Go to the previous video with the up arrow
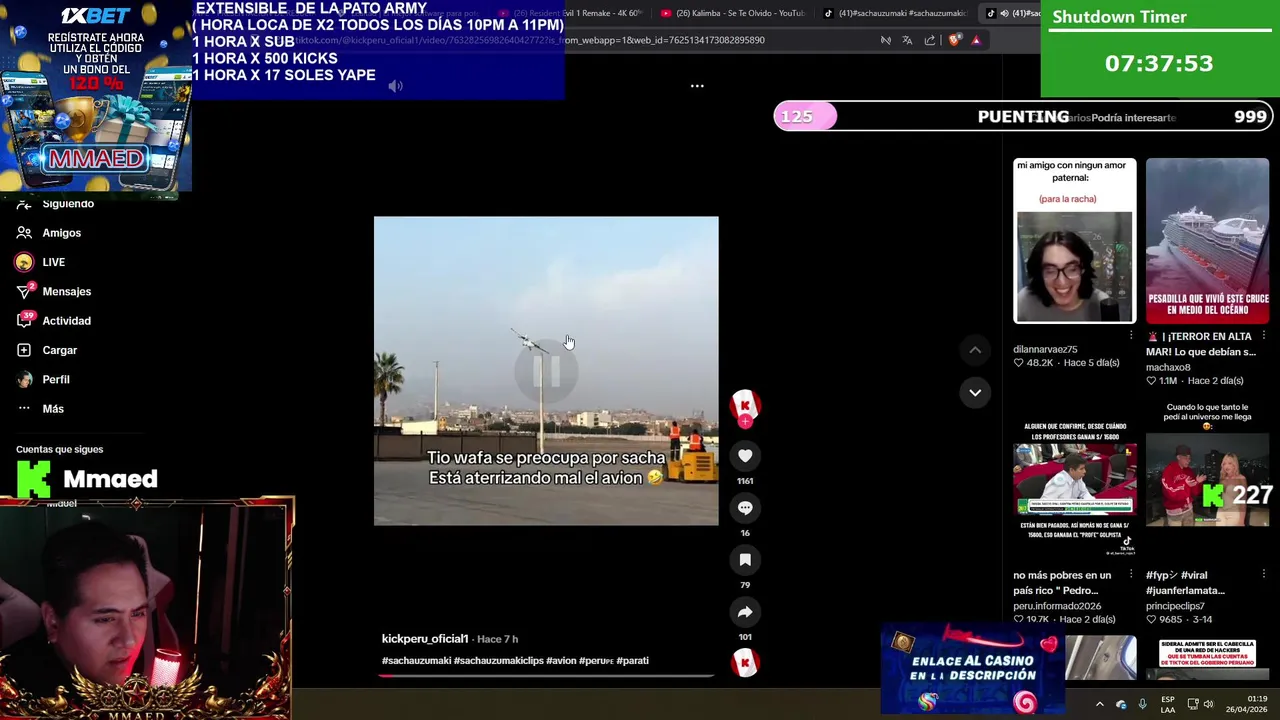 click(x=975, y=350)
